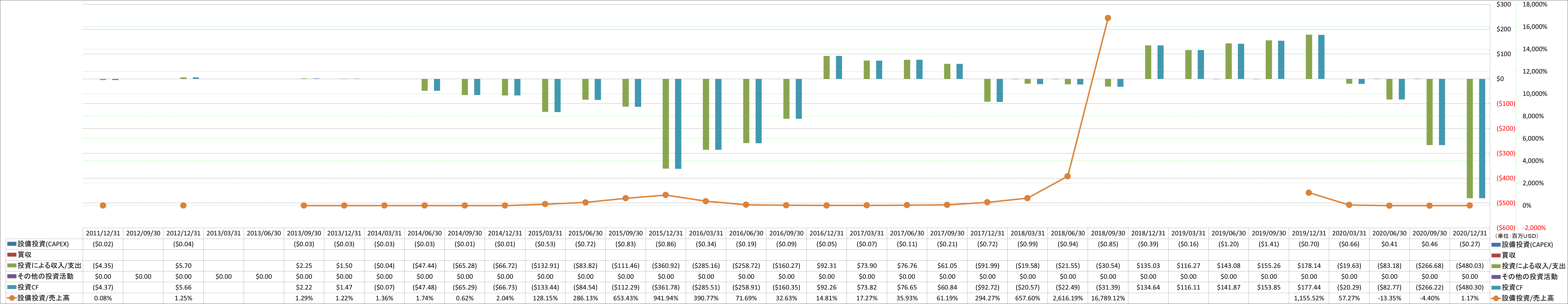Click the orange line peak marker above 2018/09/30
1568x304 pixels.
1108,18
